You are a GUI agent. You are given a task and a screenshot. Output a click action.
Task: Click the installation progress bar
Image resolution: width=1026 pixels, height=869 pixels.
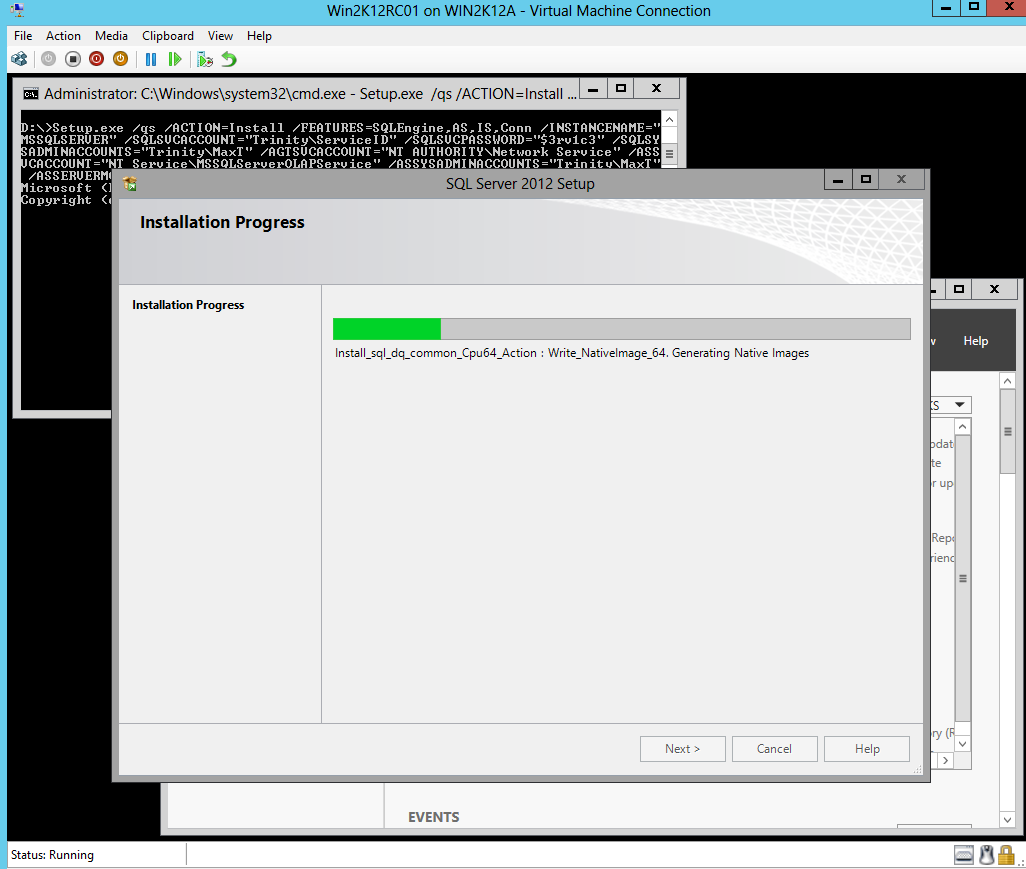pos(622,328)
